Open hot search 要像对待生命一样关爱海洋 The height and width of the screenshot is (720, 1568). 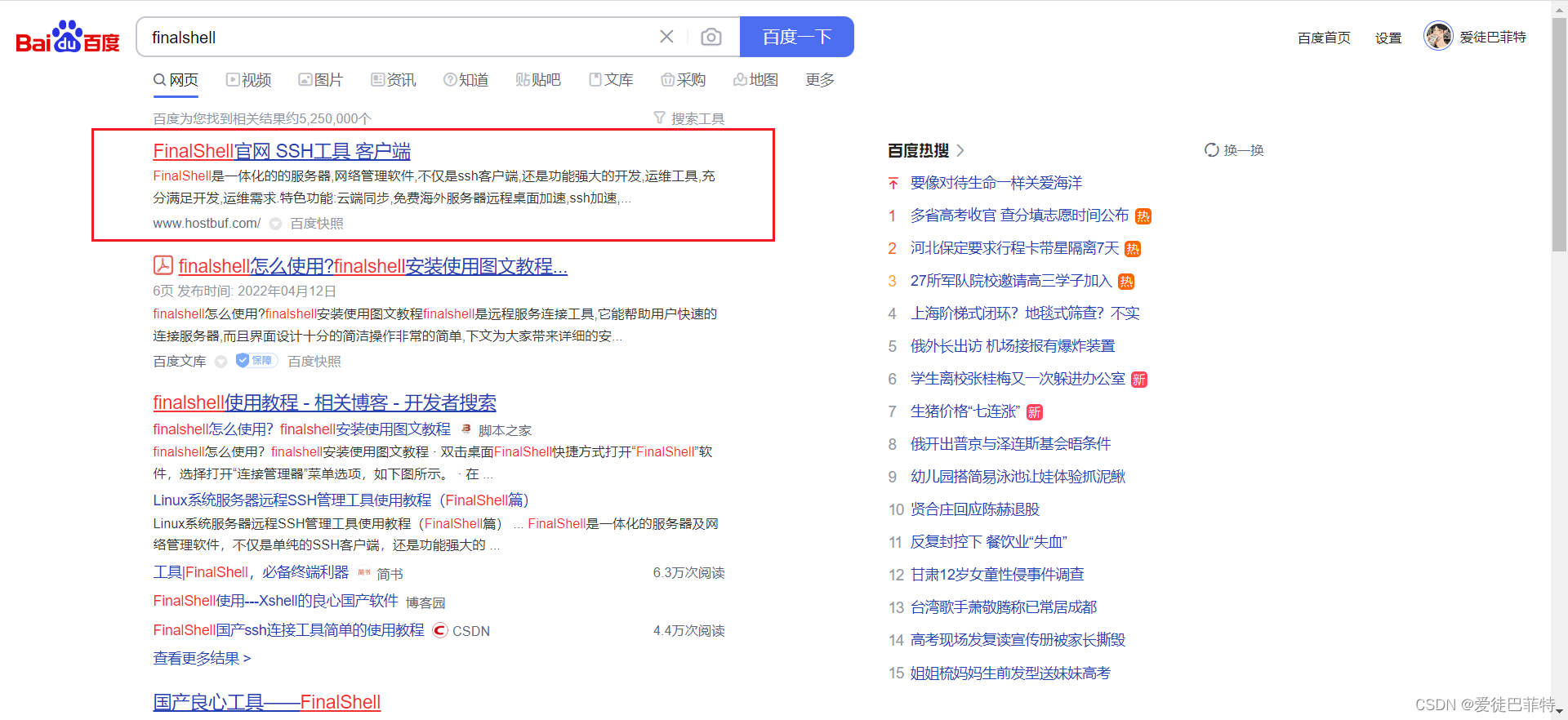[996, 183]
